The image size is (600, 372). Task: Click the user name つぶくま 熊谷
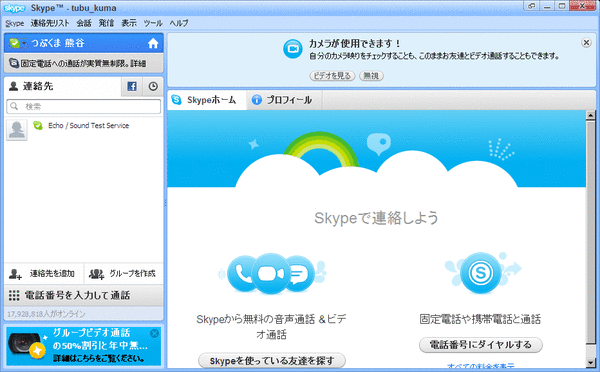(58, 43)
